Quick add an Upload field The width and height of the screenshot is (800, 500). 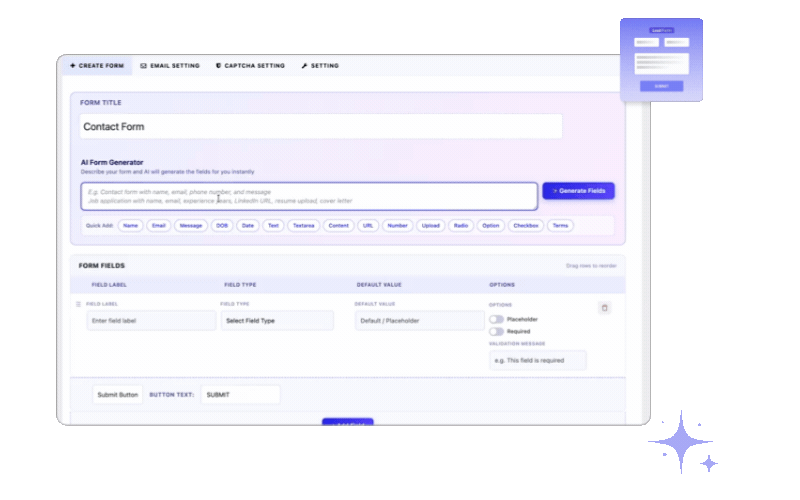coord(431,226)
